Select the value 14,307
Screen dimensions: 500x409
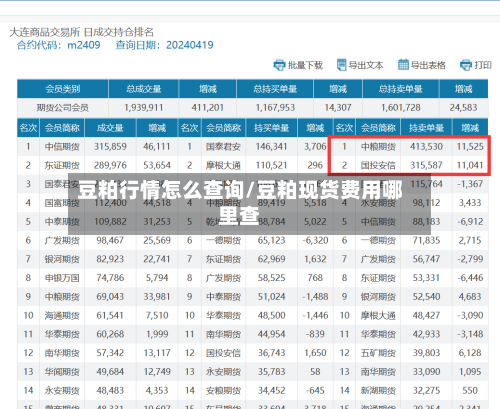[x=338, y=108]
